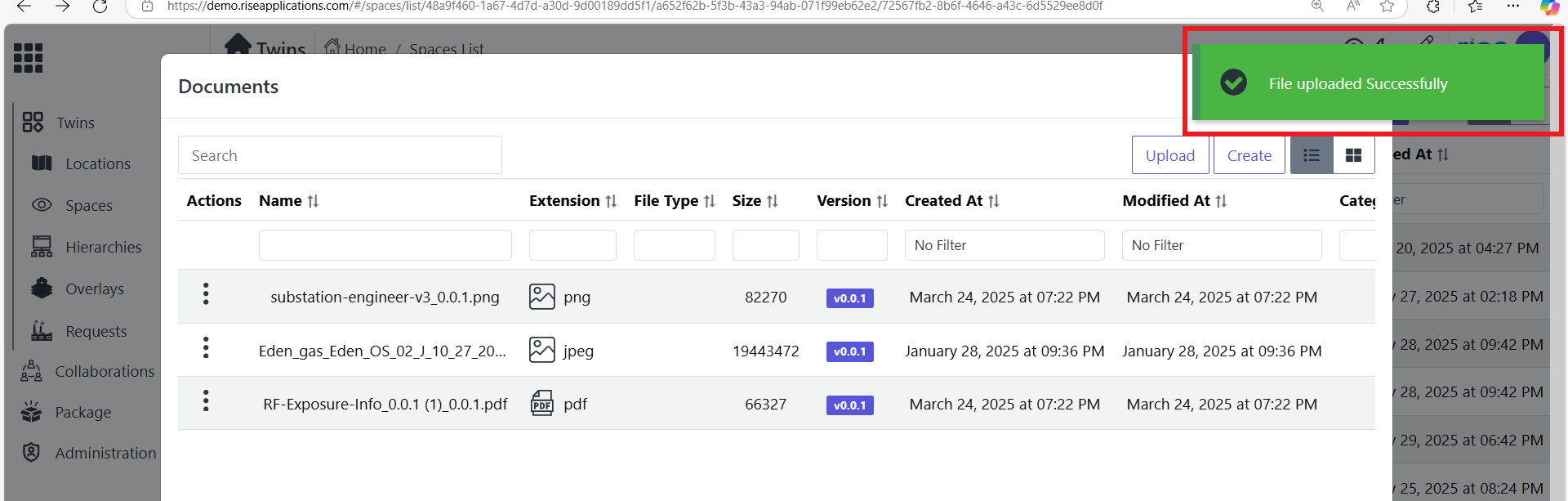The image size is (1568, 501).
Task: Sort documents by Name
Action: pos(313,201)
